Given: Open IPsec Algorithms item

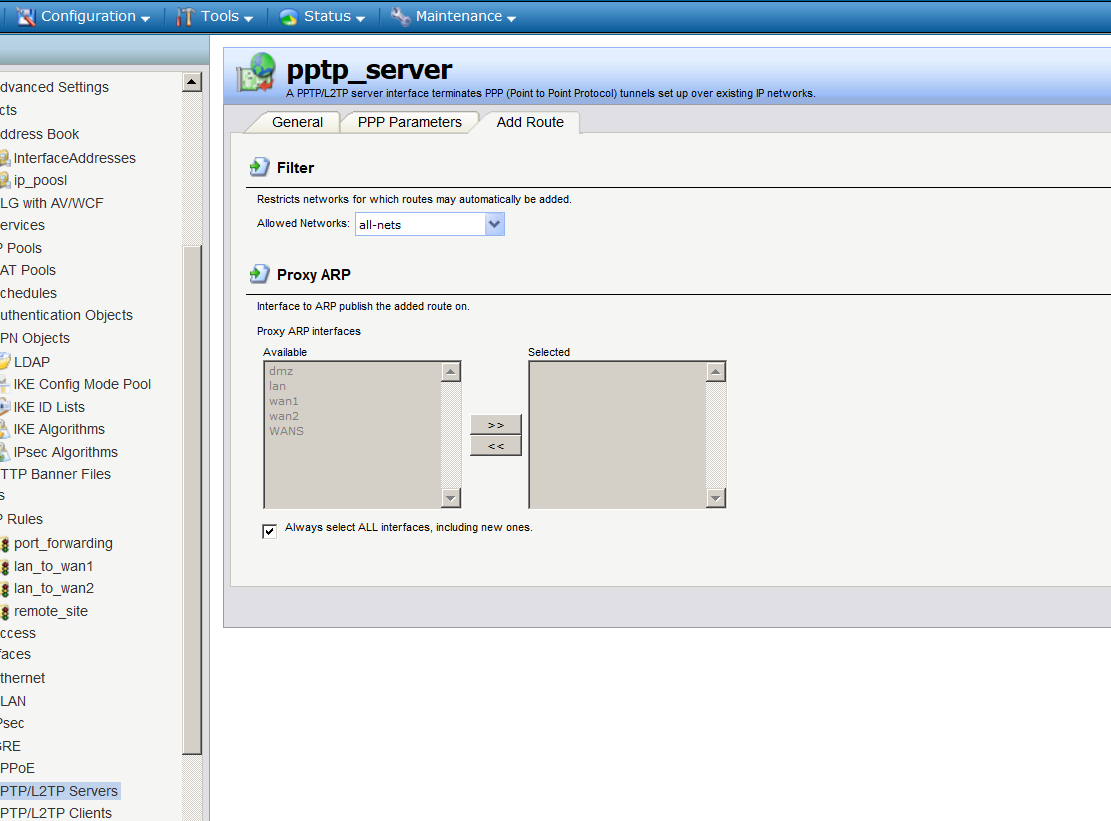Looking at the screenshot, I should [x=65, y=452].
